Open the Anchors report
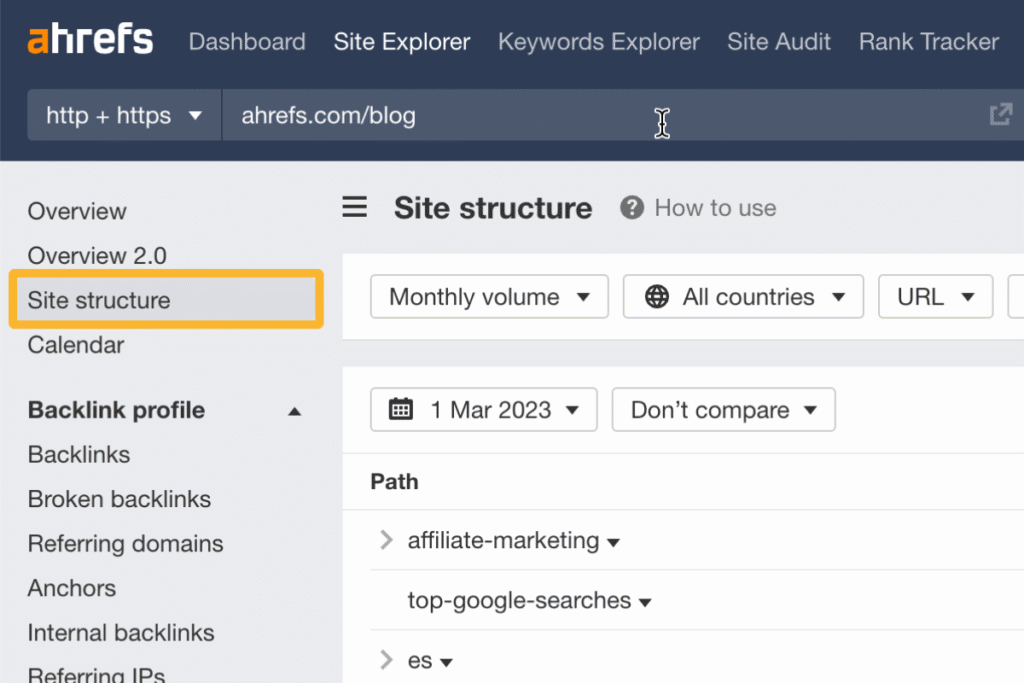This screenshot has width=1024, height=683. [x=72, y=588]
